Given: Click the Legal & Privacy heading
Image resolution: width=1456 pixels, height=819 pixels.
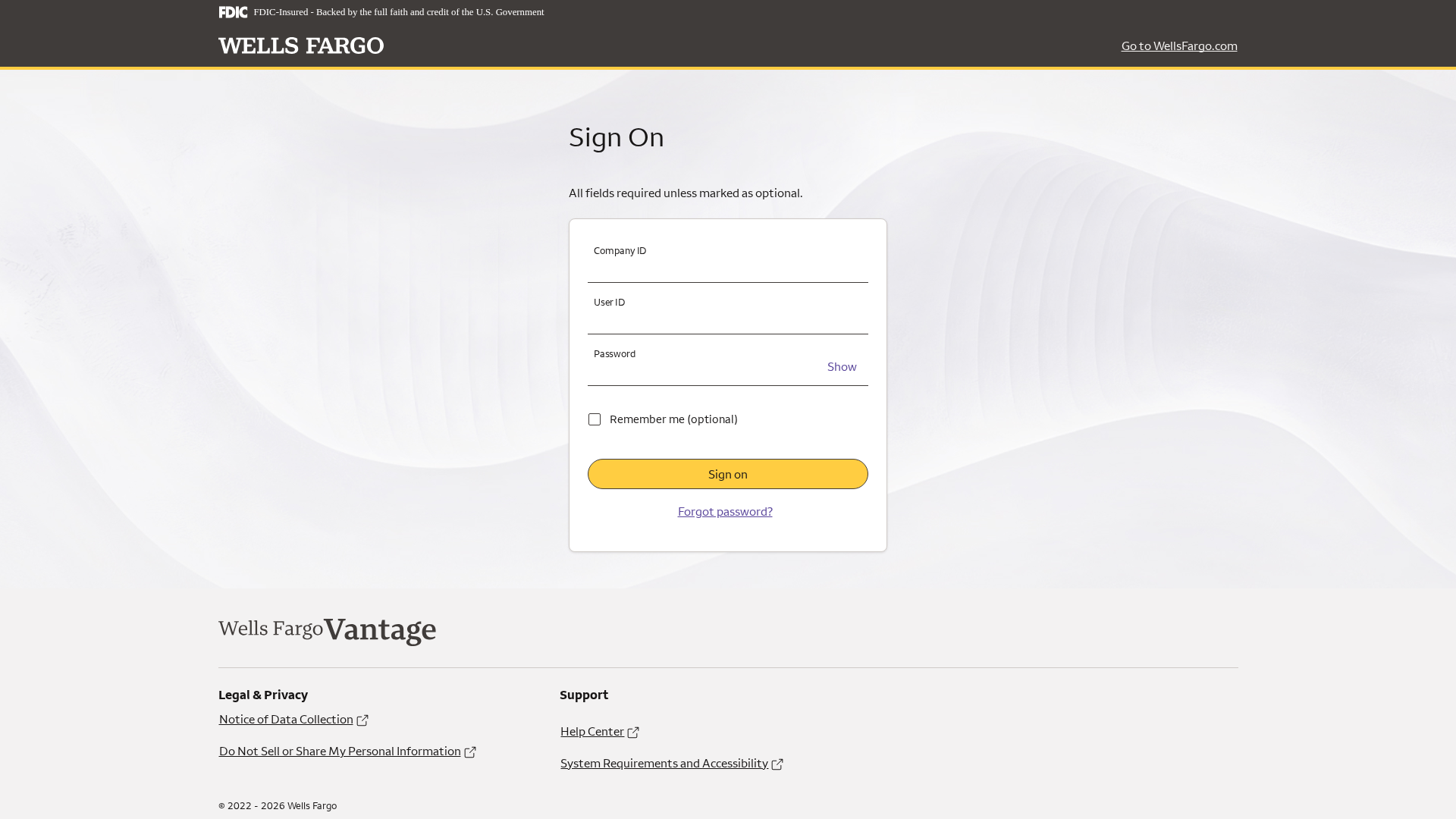Looking at the screenshot, I should (x=263, y=695).
